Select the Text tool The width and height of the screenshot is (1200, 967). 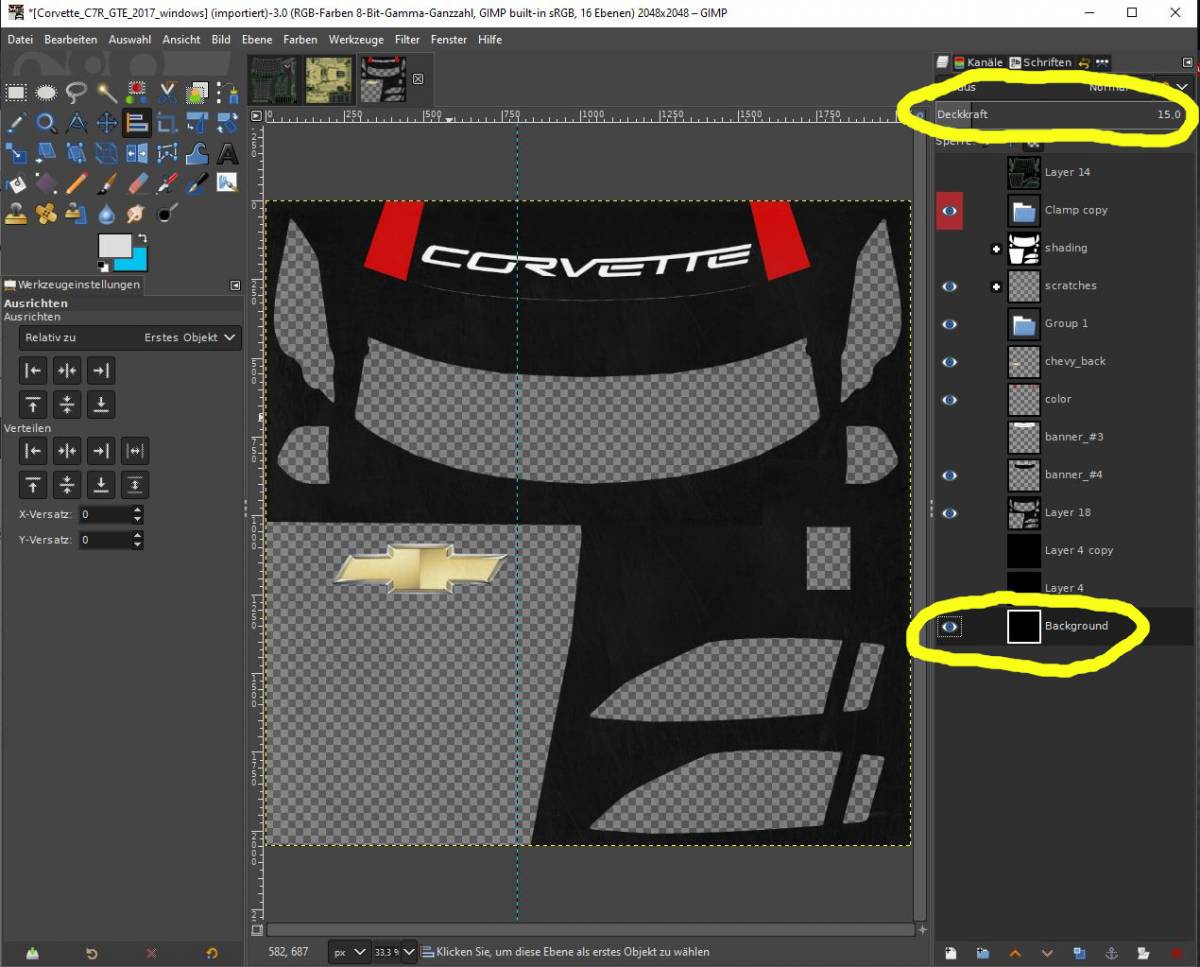(x=227, y=153)
